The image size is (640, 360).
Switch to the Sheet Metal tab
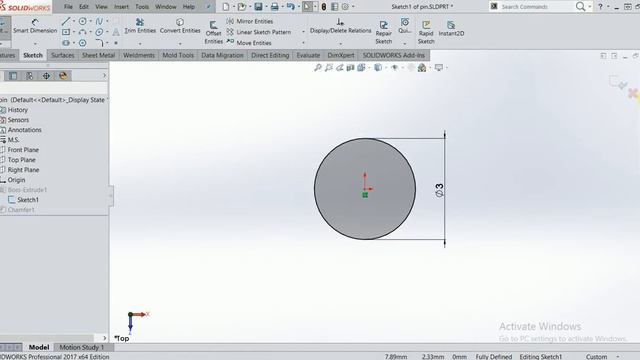click(98, 55)
